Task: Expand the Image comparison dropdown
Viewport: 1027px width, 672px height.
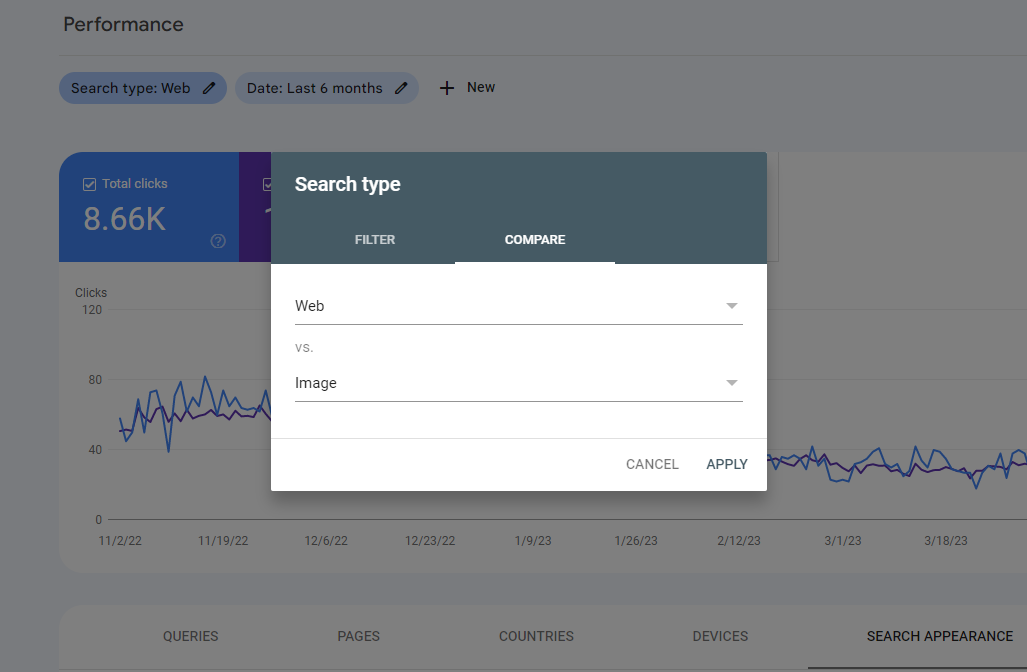Action: [x=518, y=383]
